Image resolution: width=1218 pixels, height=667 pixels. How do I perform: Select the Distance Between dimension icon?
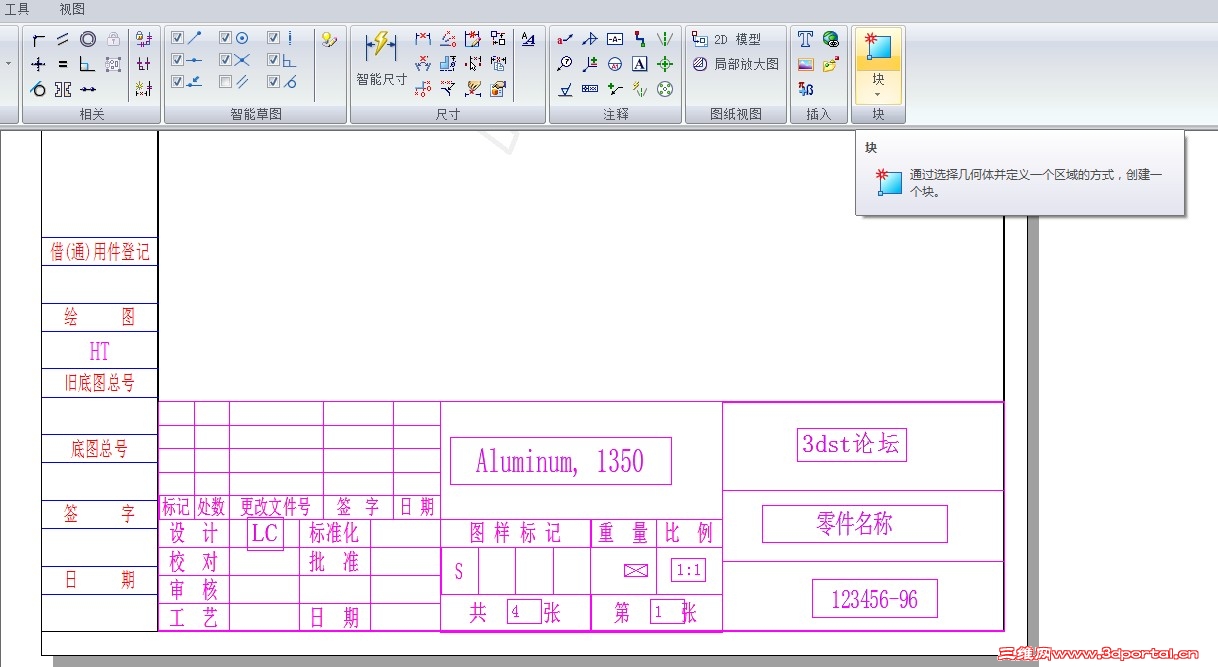pos(423,40)
